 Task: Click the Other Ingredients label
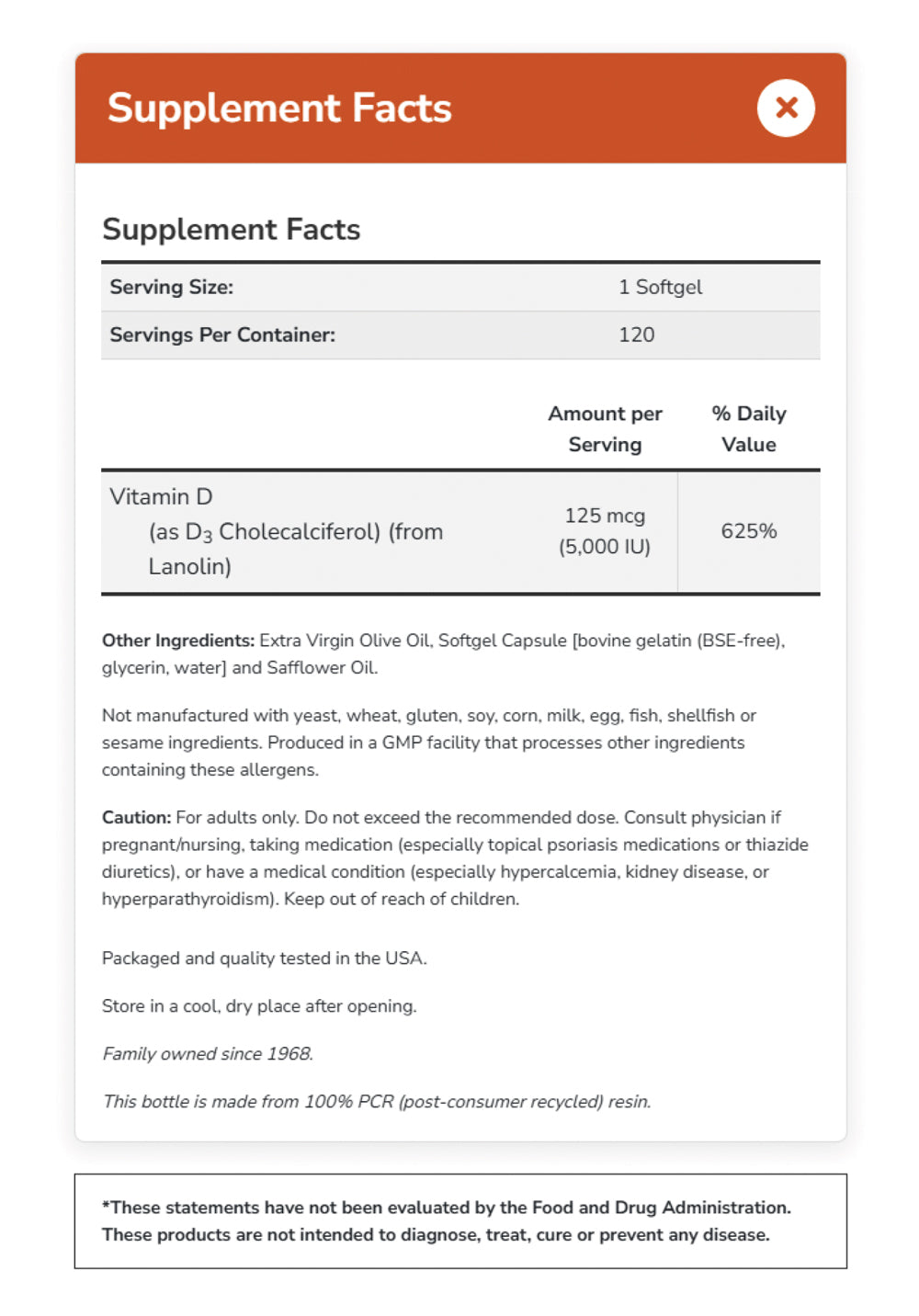click(177, 641)
